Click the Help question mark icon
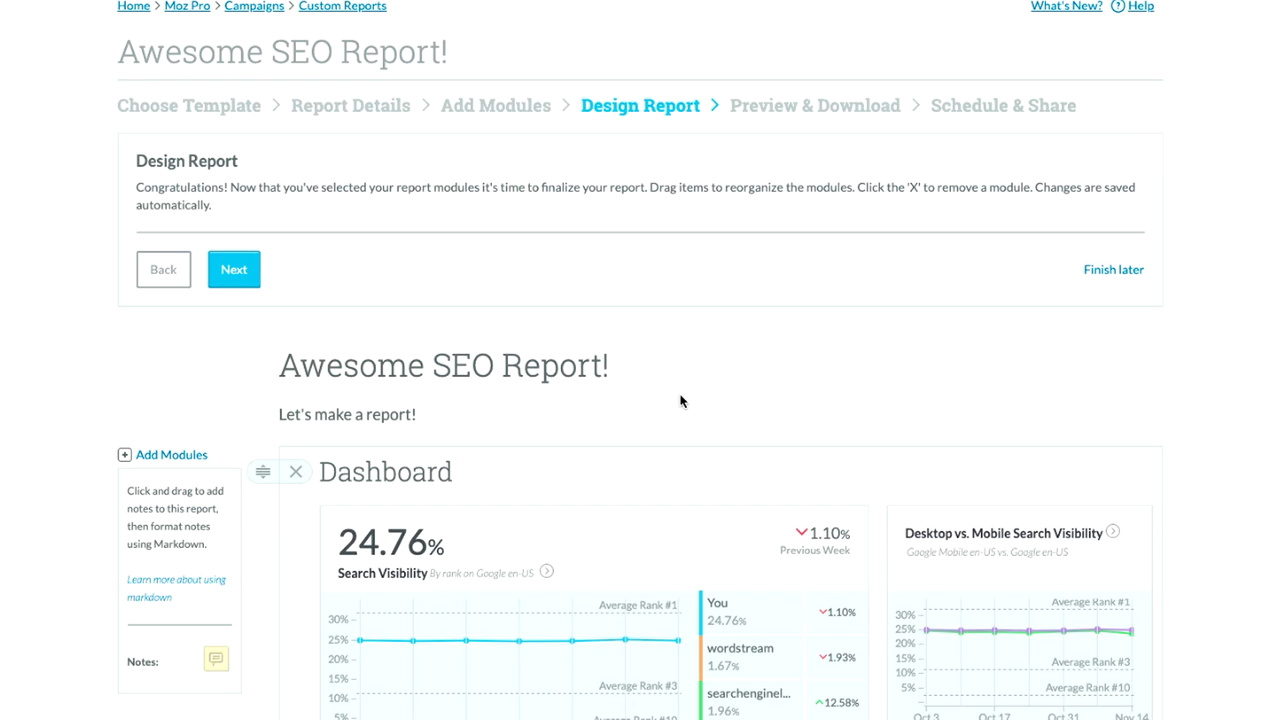Viewport: 1280px width, 720px height. [x=1118, y=6]
